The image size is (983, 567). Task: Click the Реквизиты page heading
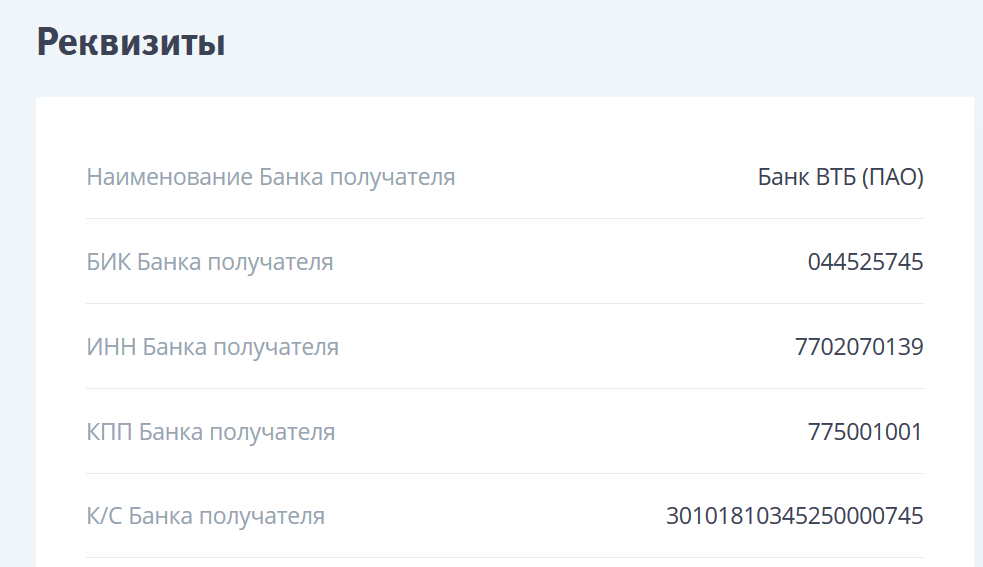coord(130,43)
